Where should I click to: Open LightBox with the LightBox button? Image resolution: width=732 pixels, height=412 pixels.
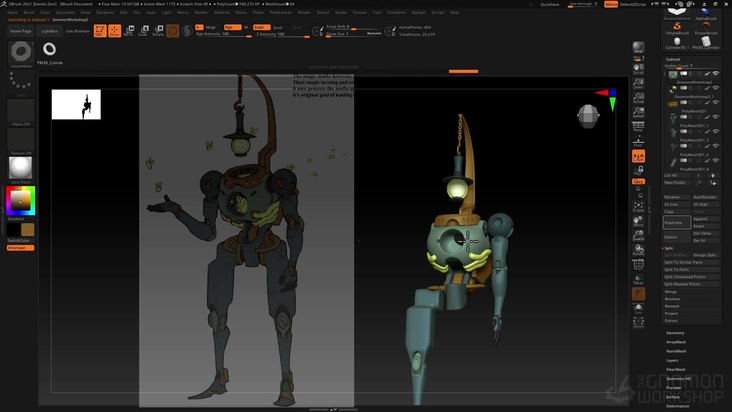[x=48, y=31]
